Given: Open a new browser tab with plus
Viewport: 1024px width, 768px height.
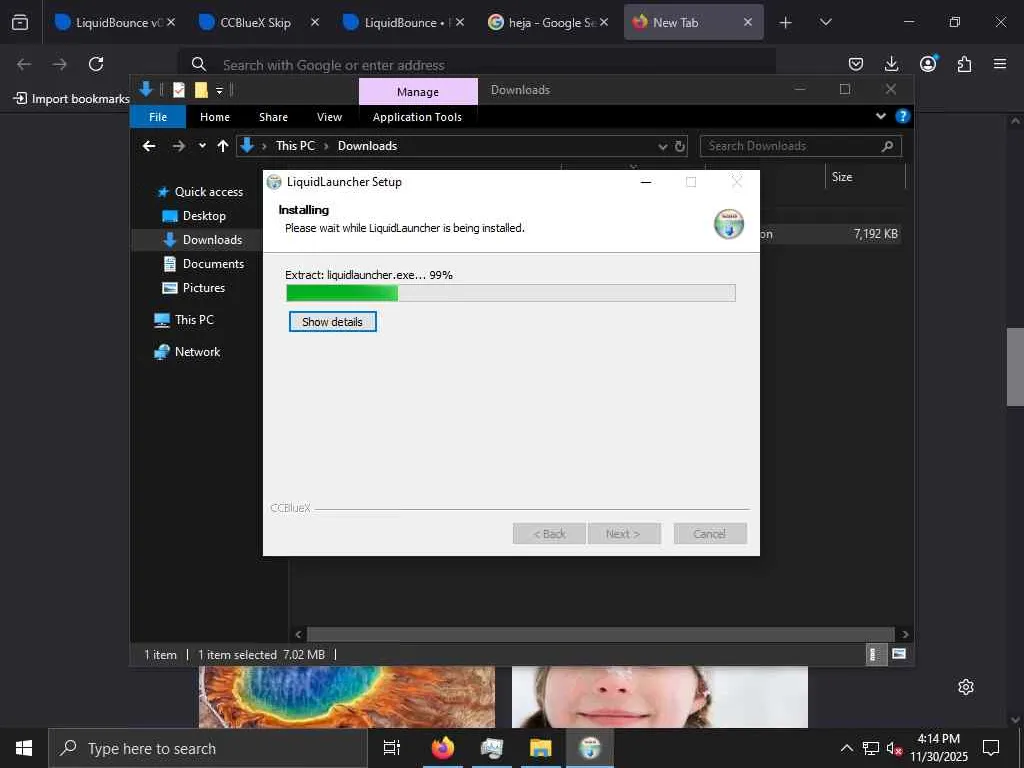Looking at the screenshot, I should pos(786,22).
